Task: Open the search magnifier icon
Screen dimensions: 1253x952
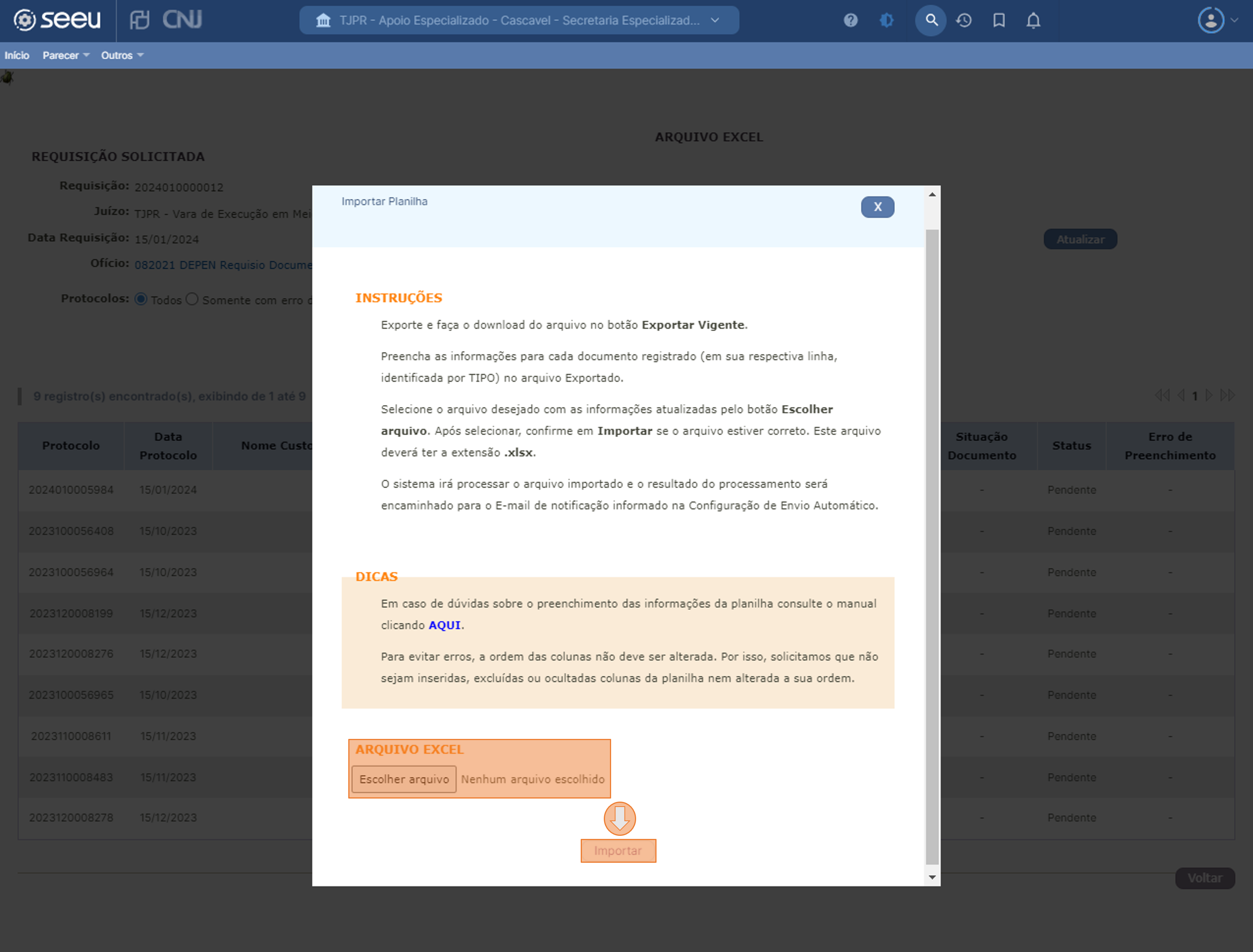Action: click(x=931, y=20)
